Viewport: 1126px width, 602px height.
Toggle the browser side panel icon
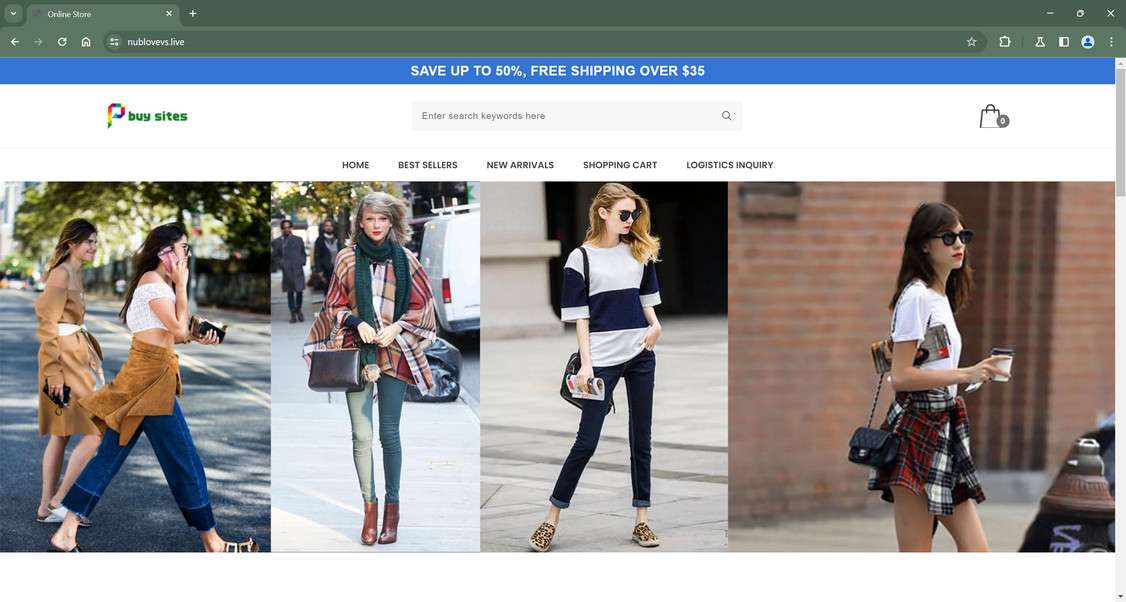(1064, 42)
